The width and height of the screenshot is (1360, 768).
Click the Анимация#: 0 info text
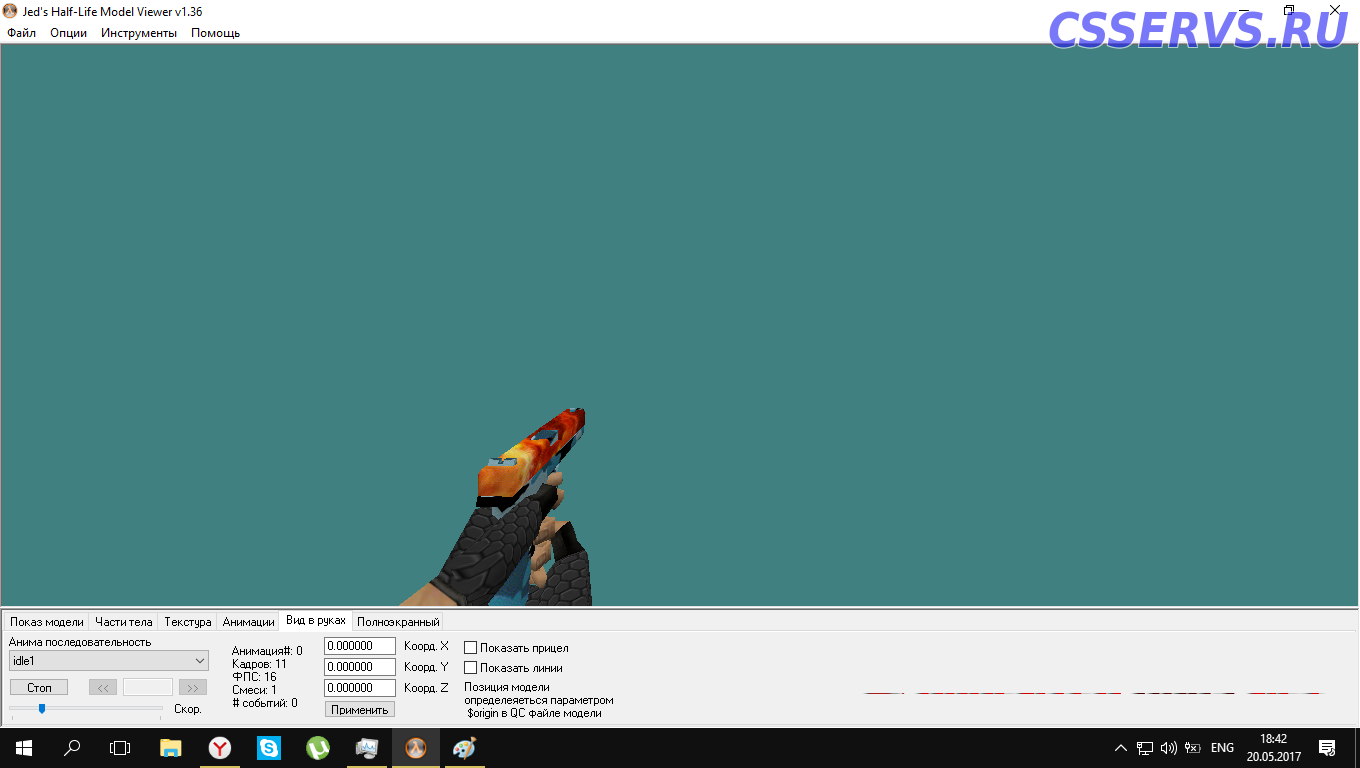(x=267, y=651)
